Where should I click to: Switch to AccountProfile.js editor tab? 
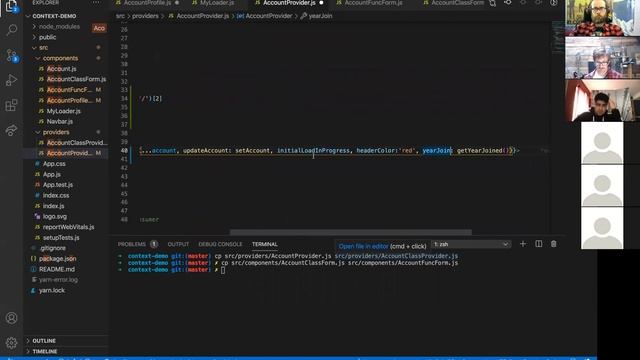tap(147, 3)
